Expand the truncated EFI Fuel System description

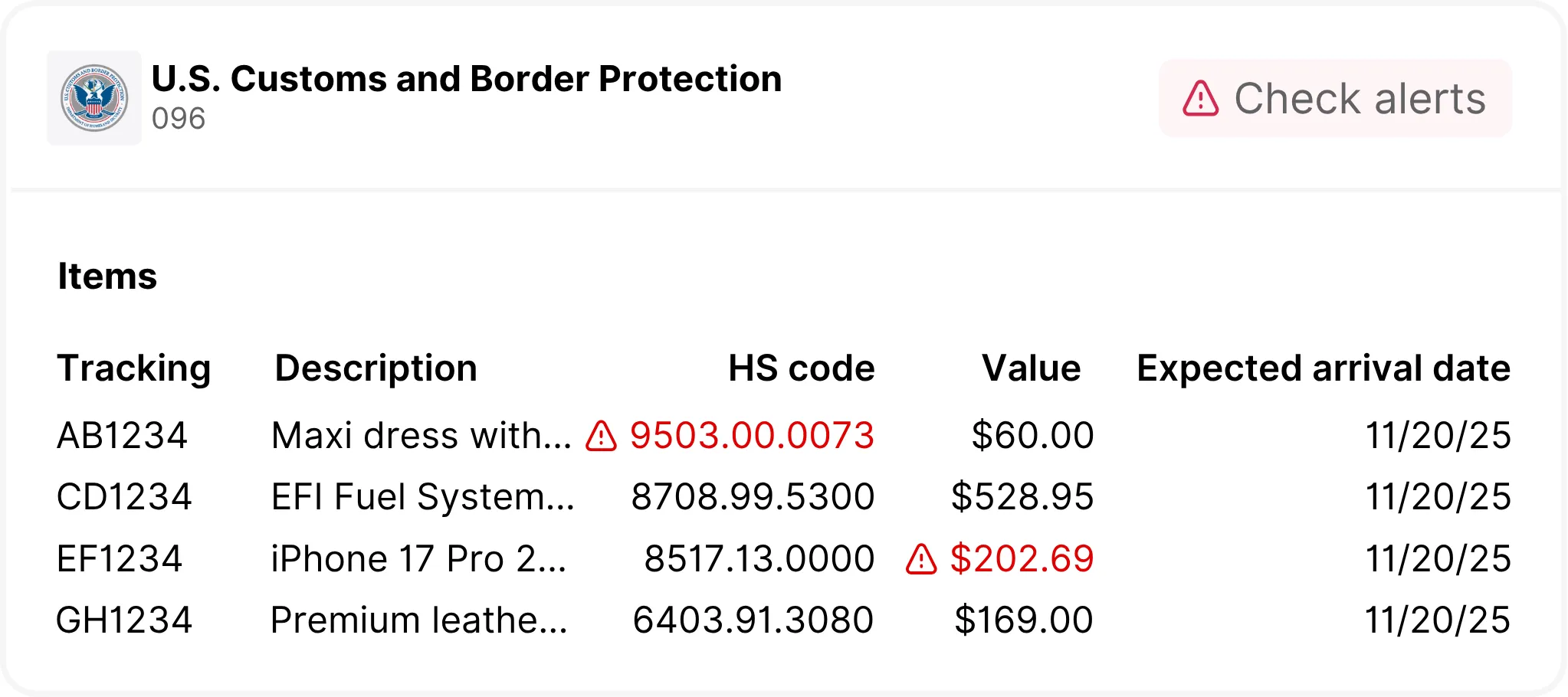[x=423, y=497]
